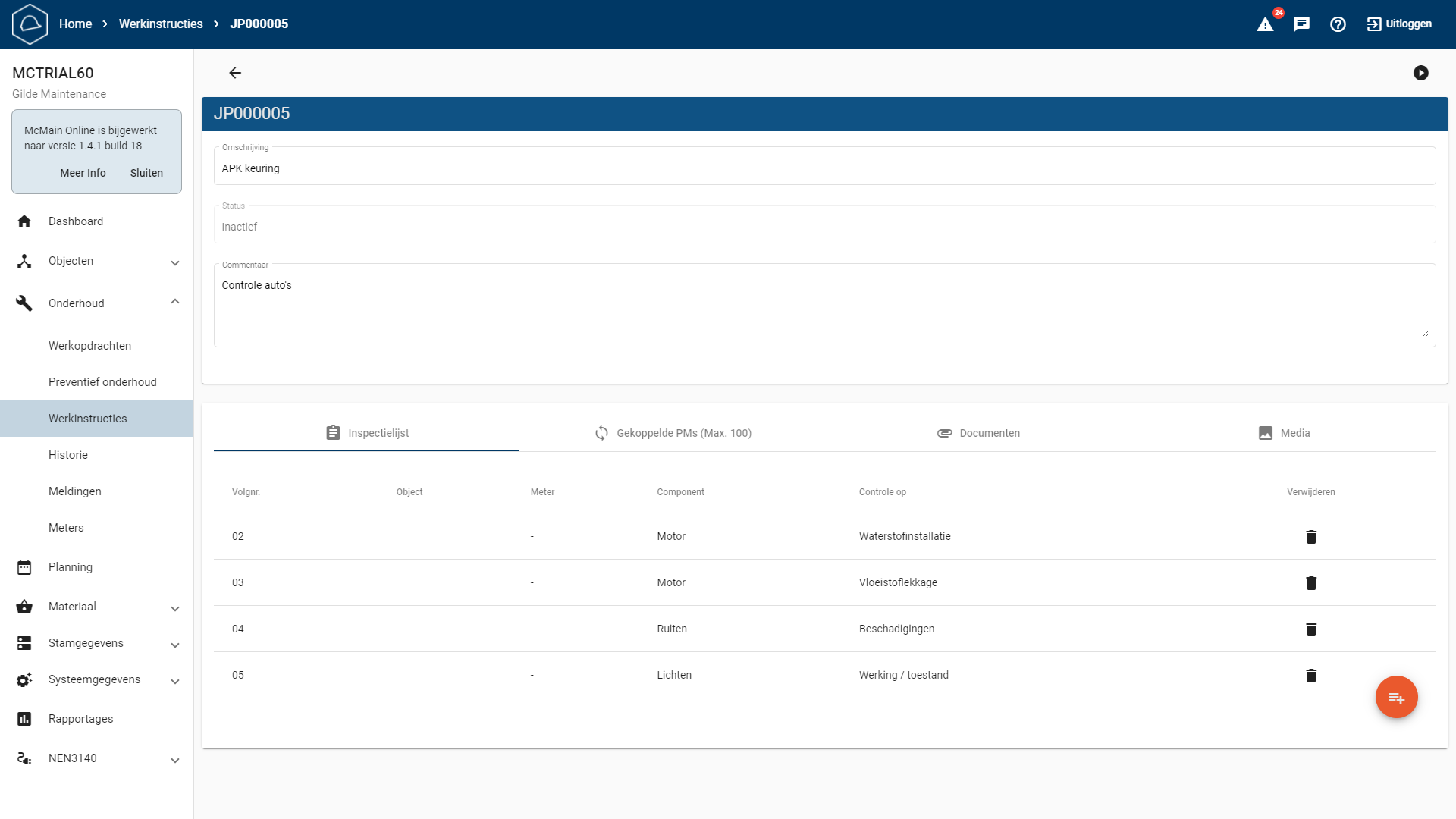Click Uitloggen to log out

tap(1399, 24)
